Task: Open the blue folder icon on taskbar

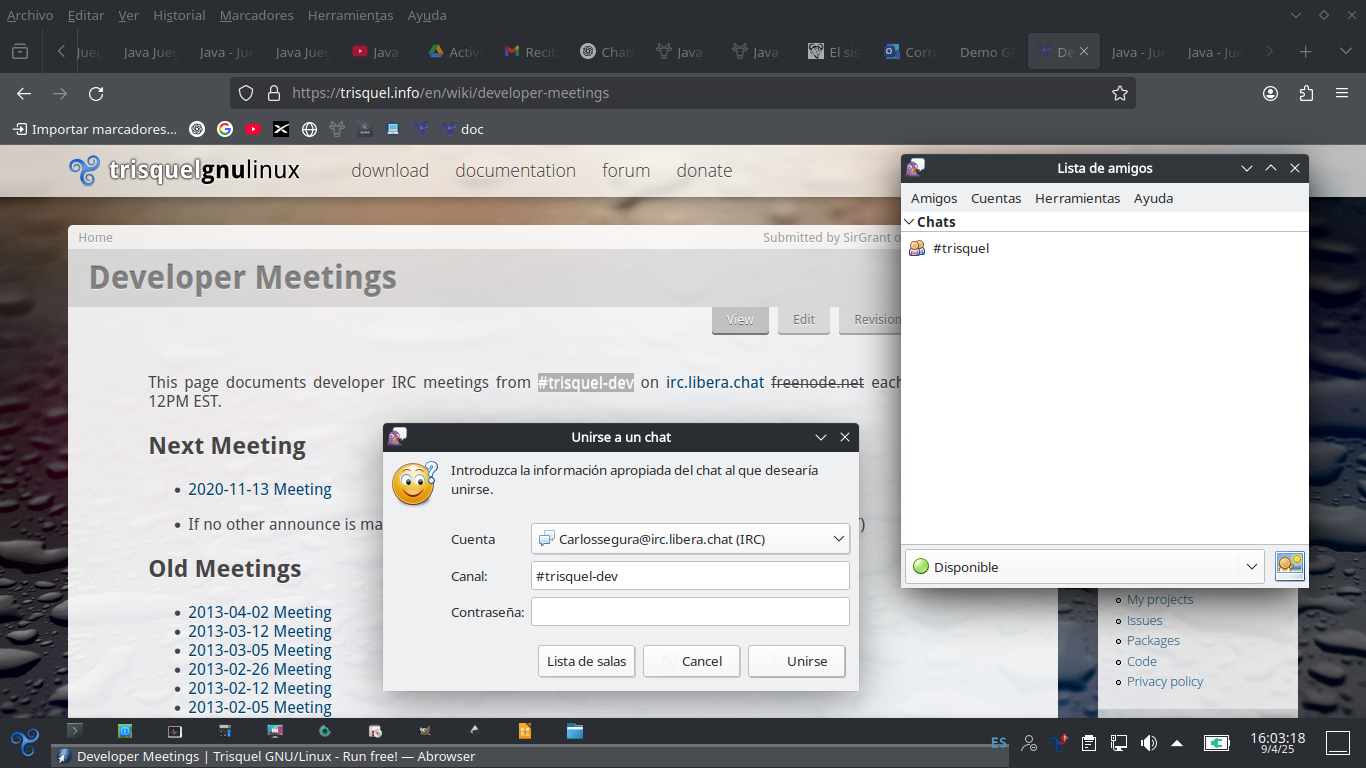Action: click(x=575, y=731)
